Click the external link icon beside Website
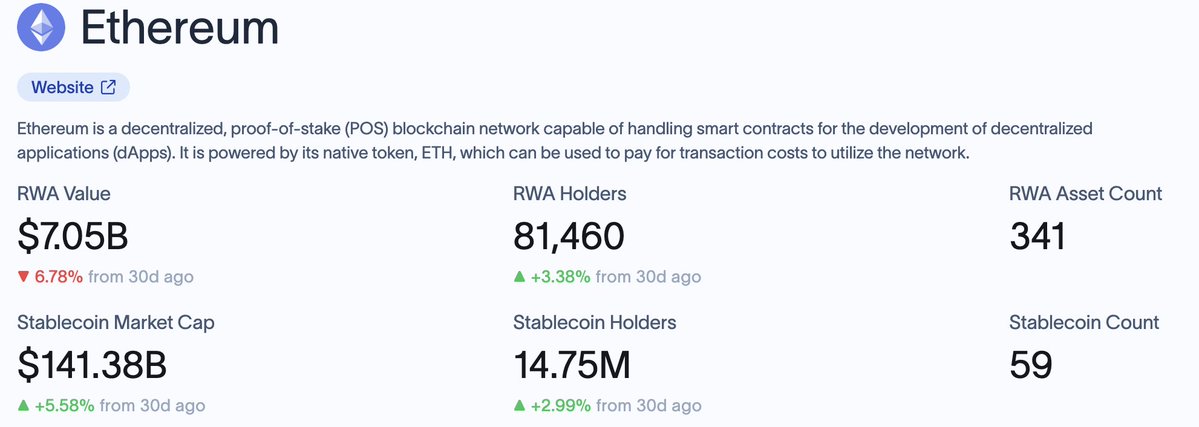Image resolution: width=1199 pixels, height=427 pixels. (108, 87)
